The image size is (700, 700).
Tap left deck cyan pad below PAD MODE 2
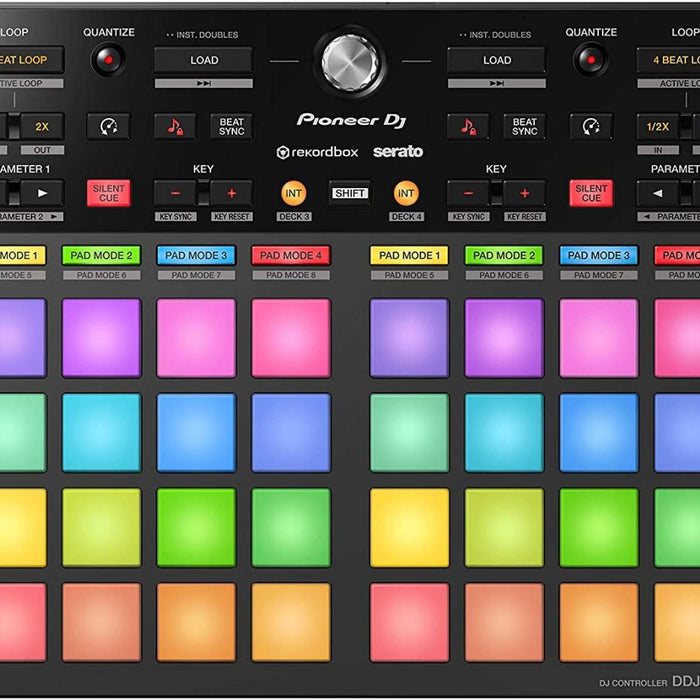(x=102, y=433)
